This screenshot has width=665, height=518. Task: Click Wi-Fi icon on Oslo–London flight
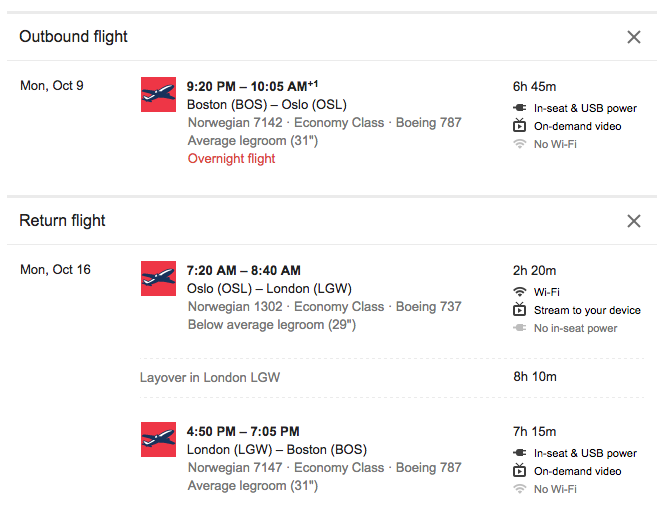coord(519,292)
